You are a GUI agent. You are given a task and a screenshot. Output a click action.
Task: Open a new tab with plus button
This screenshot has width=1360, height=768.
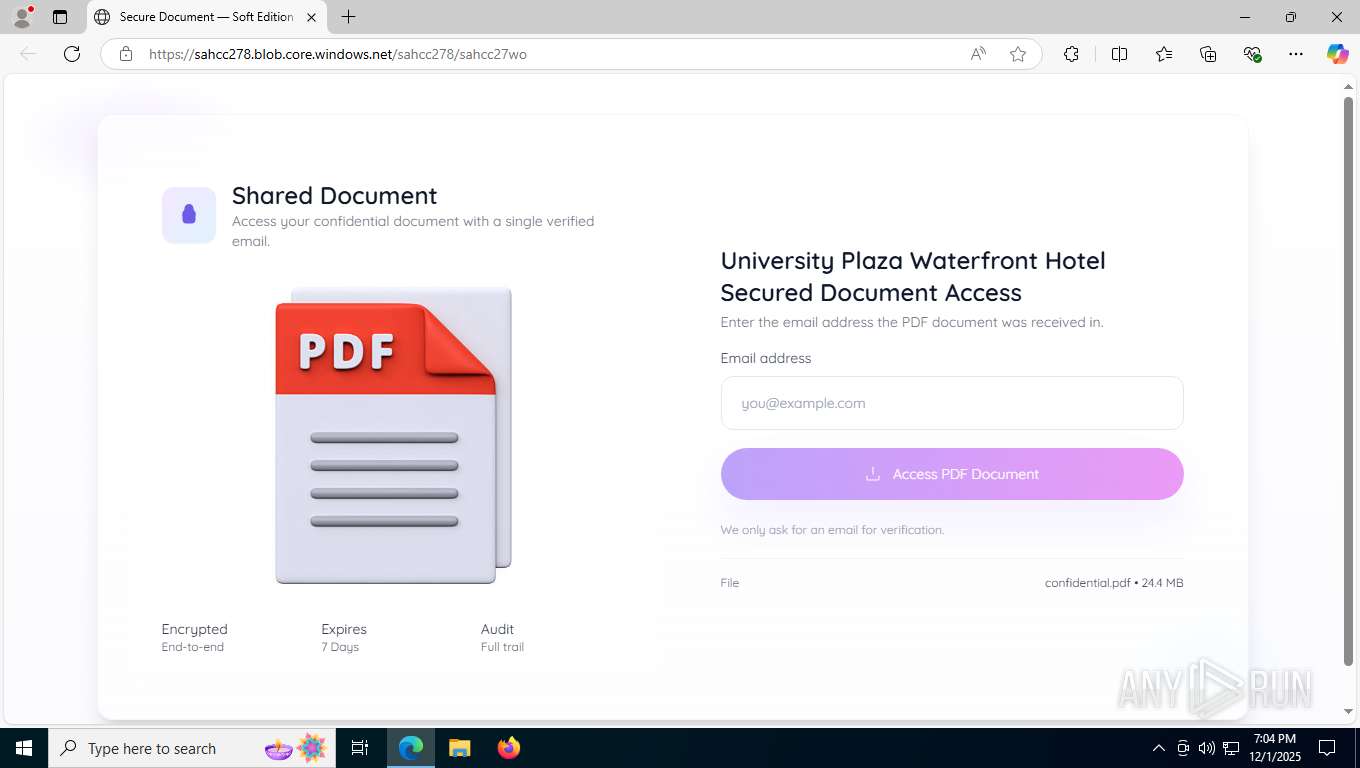click(348, 17)
